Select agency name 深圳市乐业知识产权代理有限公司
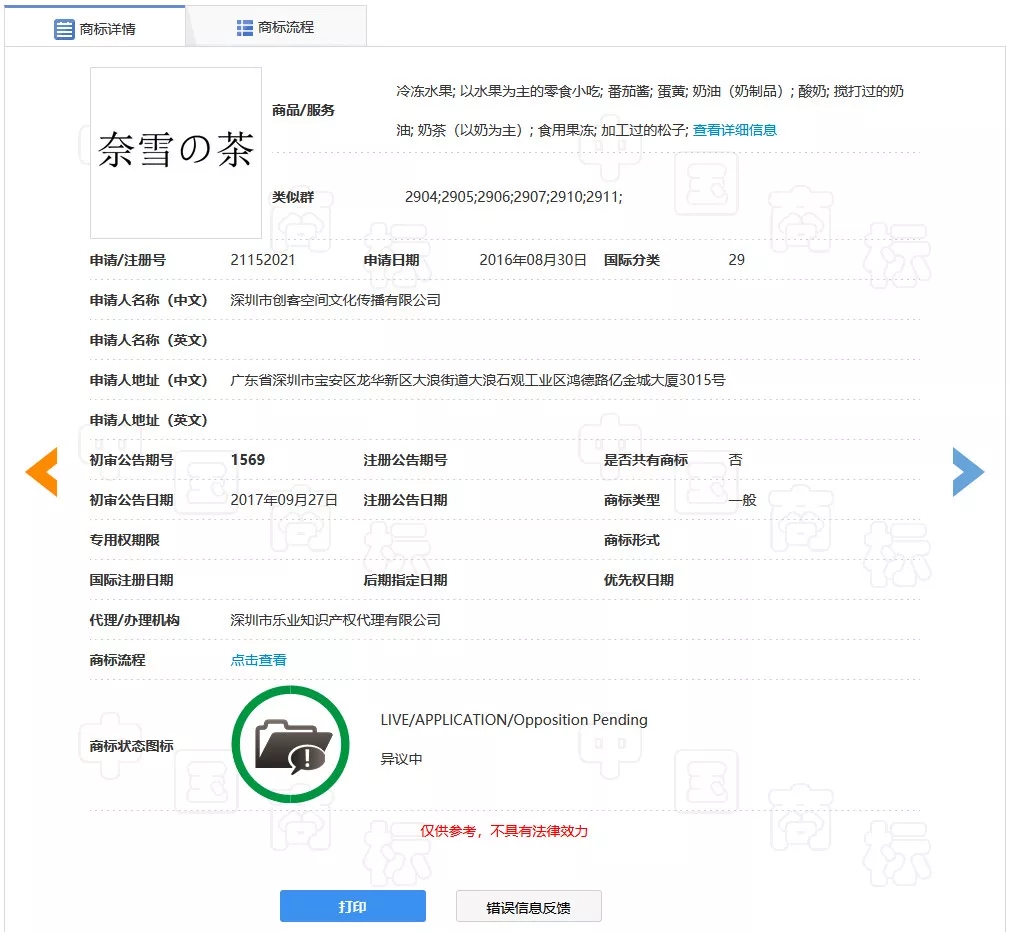The height and width of the screenshot is (932, 1010). (335, 620)
